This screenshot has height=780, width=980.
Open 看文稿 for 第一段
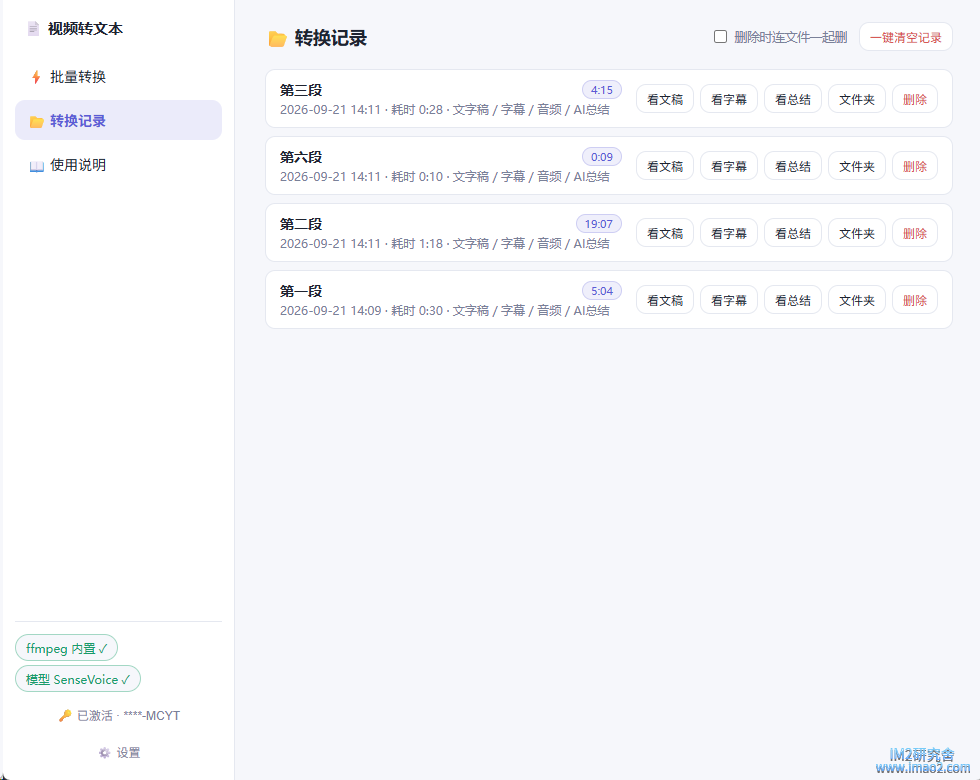pyautogui.click(x=665, y=299)
